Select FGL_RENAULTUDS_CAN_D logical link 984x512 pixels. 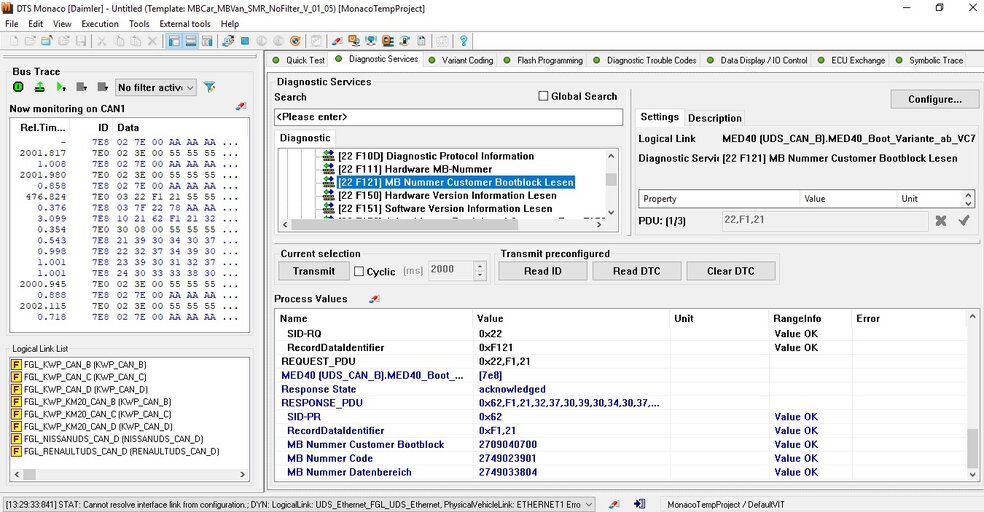tap(122, 451)
